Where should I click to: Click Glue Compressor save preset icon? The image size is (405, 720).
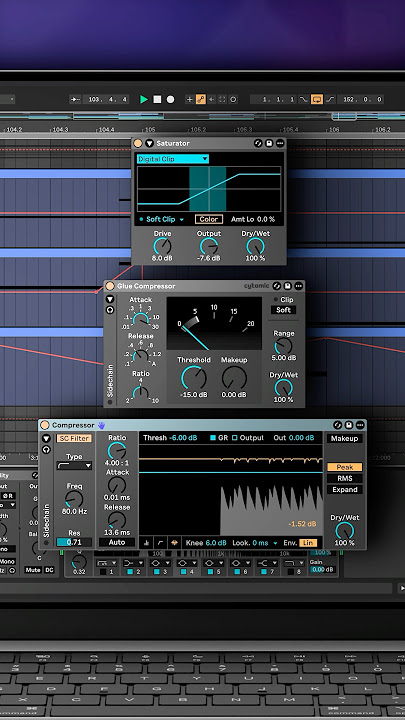[x=287, y=286]
